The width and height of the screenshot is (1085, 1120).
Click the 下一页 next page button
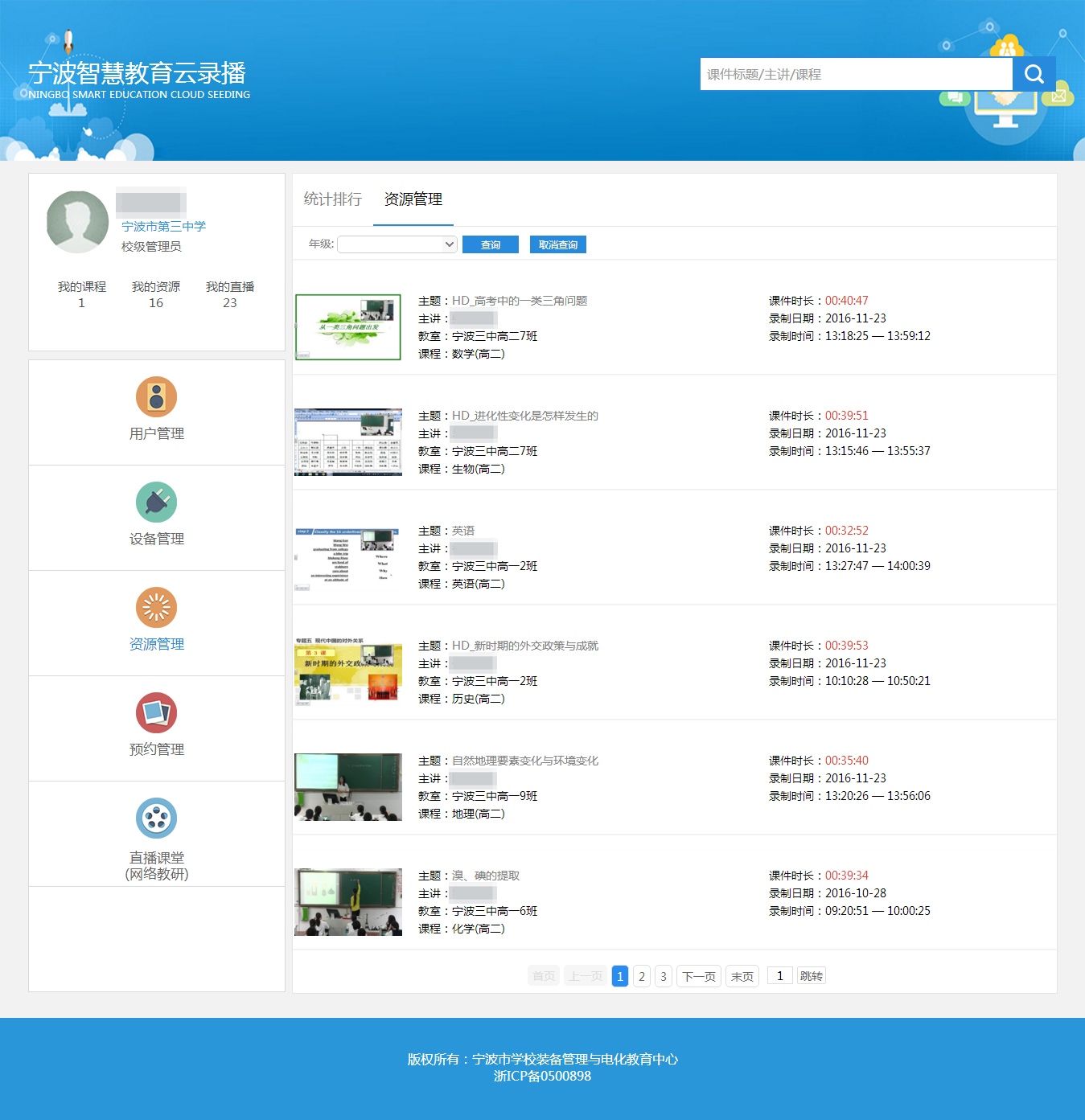click(x=698, y=976)
